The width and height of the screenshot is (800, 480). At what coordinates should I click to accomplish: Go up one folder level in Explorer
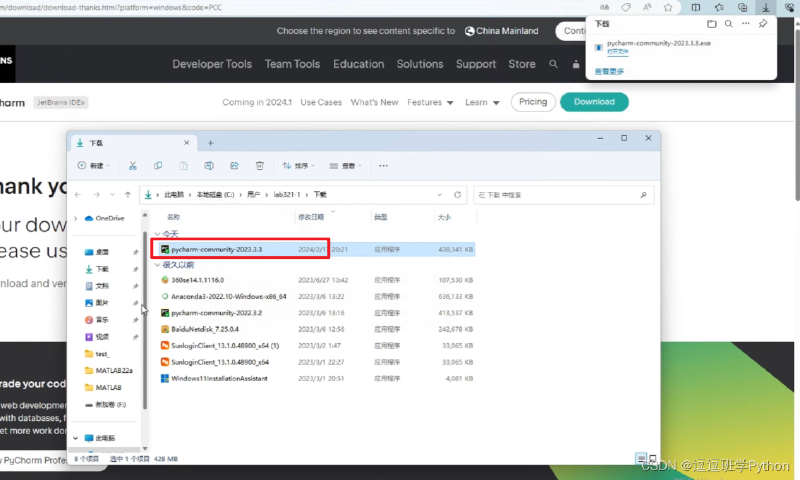coord(128,195)
